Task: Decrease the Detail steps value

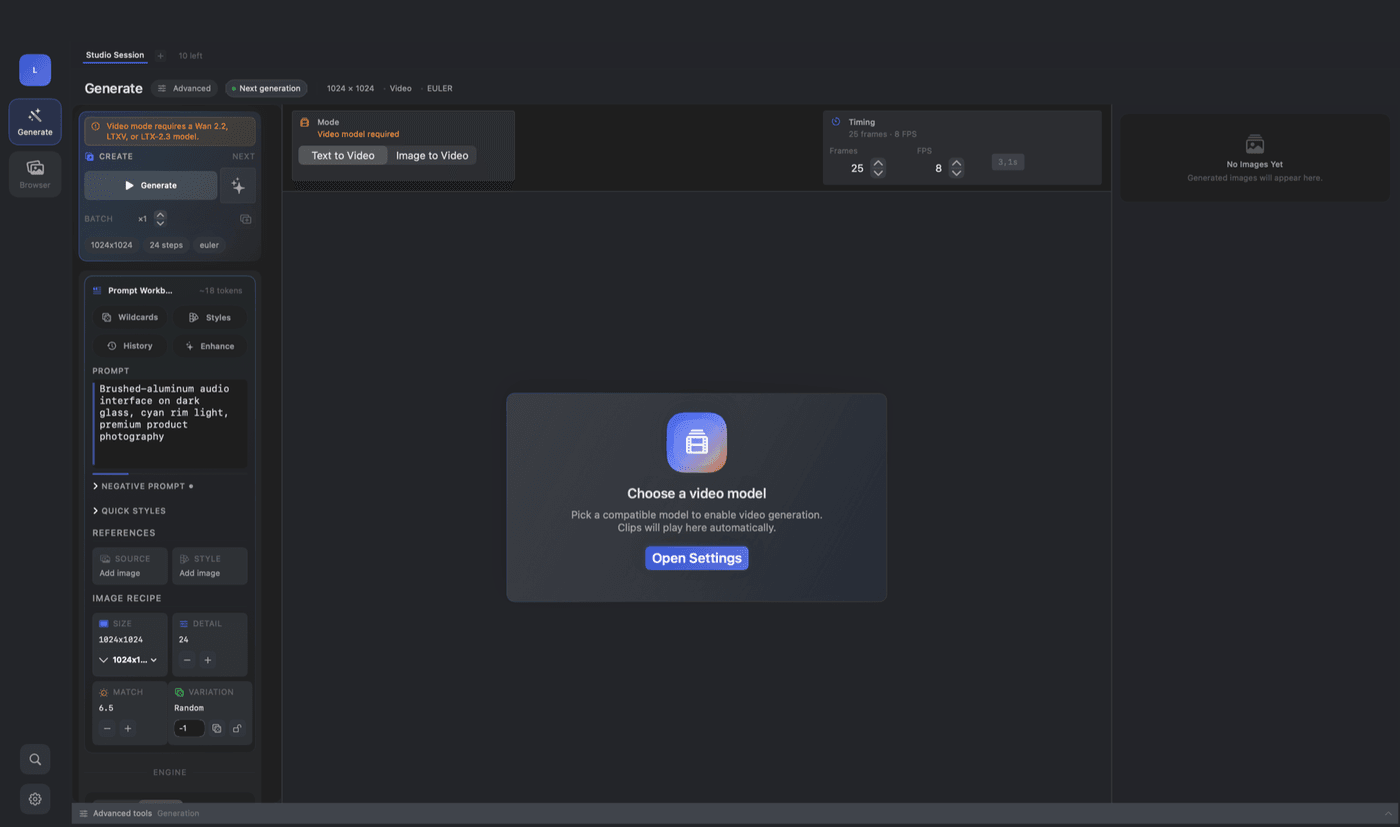Action: coord(187,660)
